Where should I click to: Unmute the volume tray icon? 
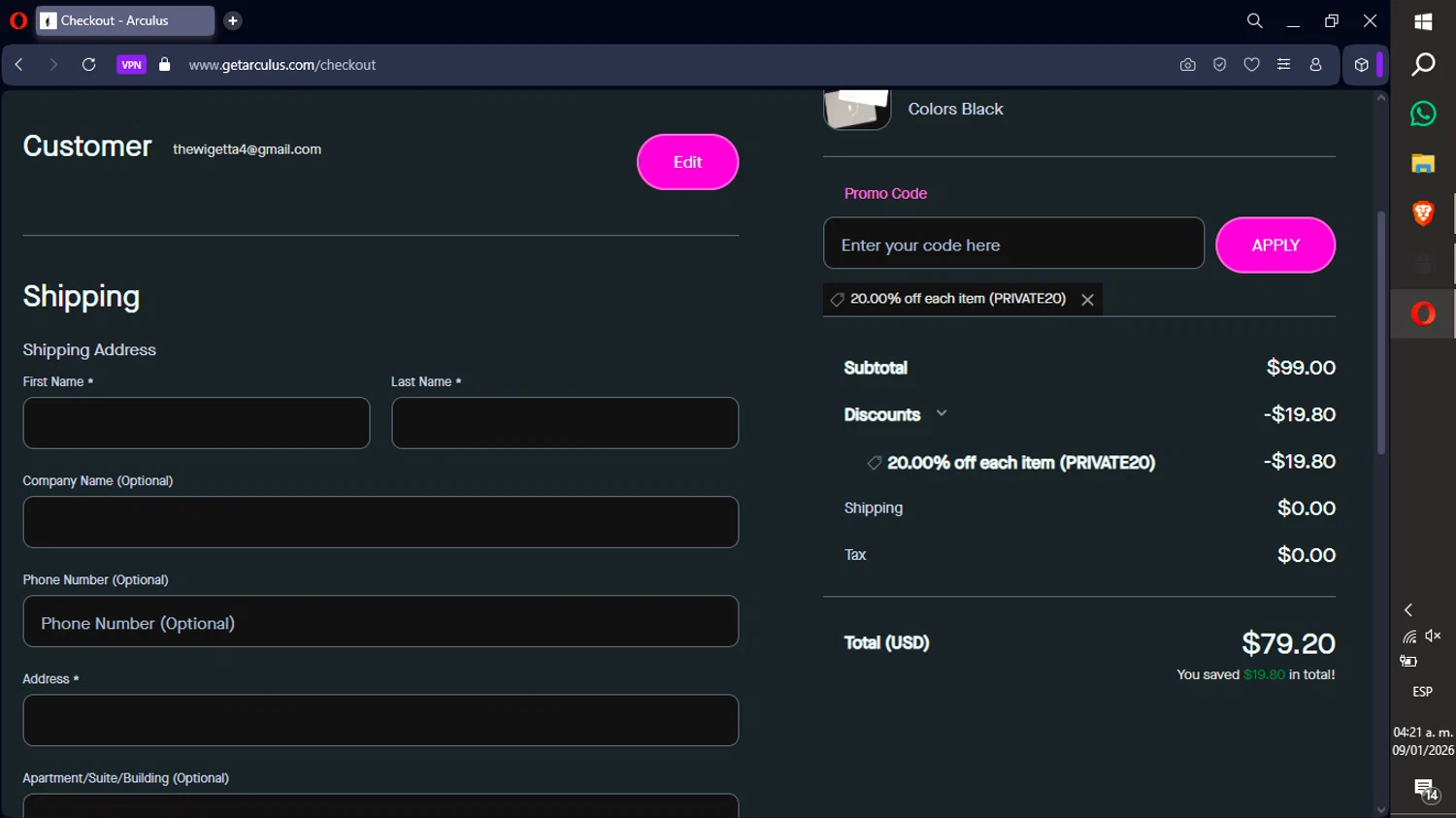1433,636
